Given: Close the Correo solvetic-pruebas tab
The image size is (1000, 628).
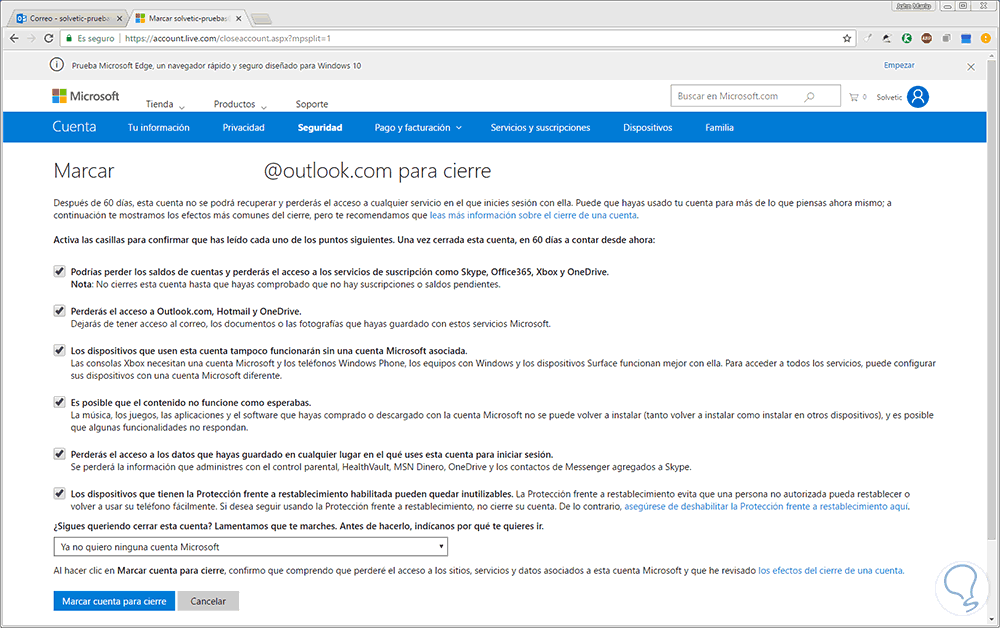Looking at the screenshot, I should (119, 18).
